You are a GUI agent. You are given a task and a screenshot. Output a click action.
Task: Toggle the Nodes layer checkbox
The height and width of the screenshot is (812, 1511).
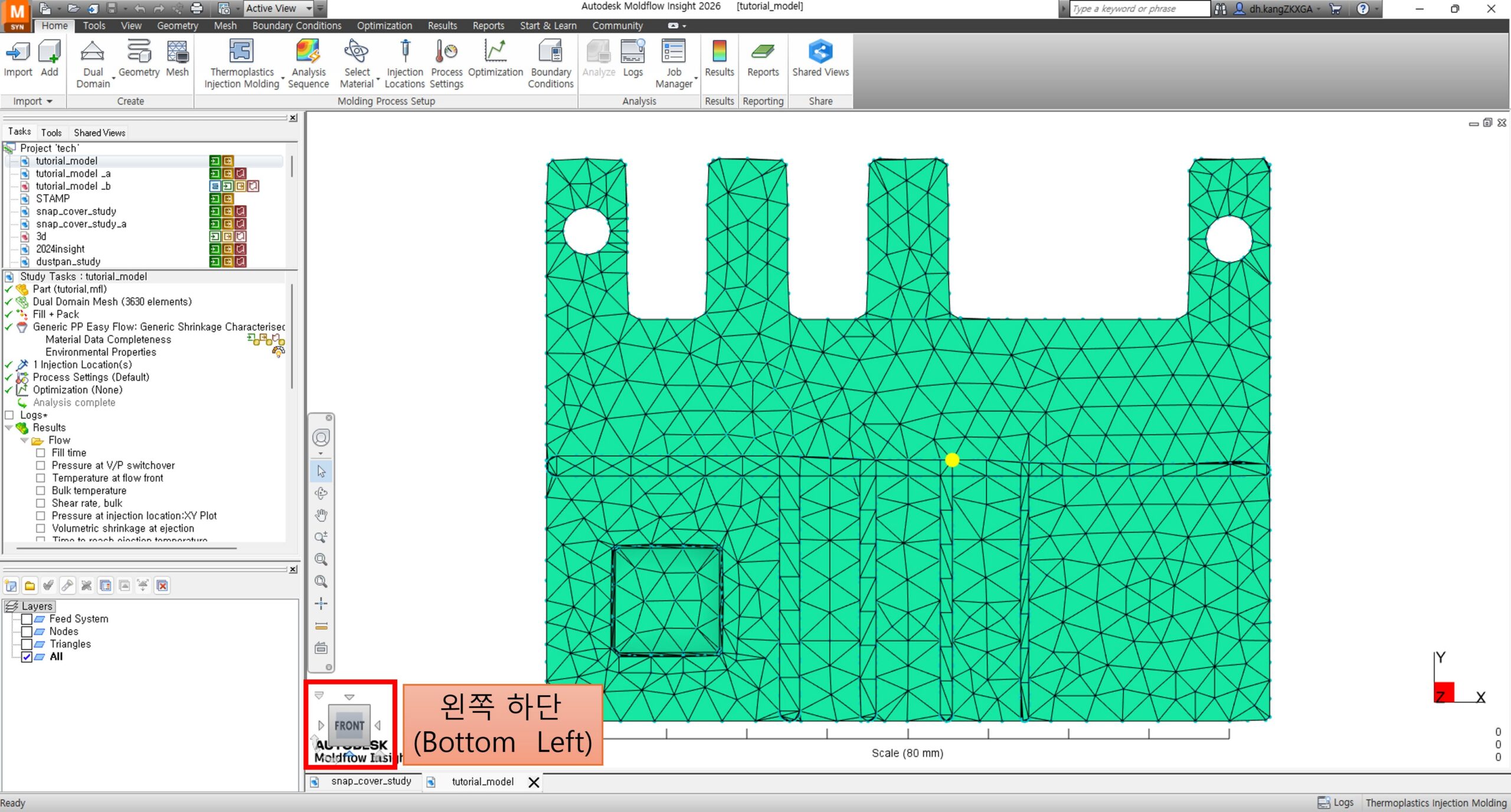click(27, 631)
